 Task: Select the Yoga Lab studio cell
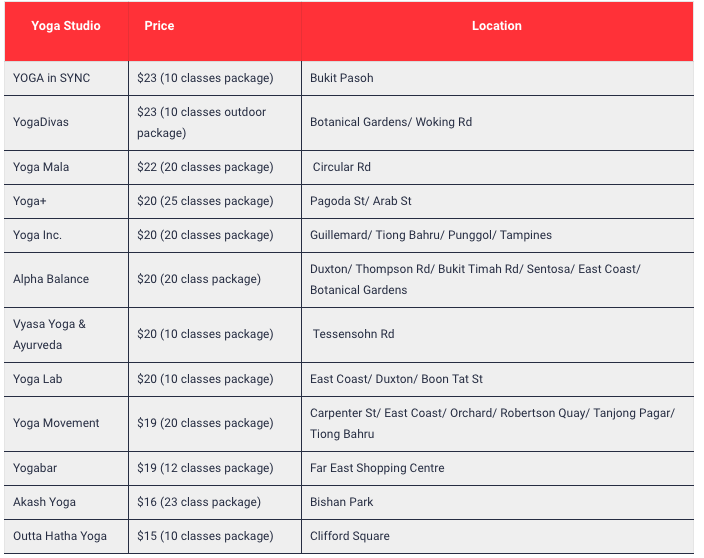(x=39, y=379)
